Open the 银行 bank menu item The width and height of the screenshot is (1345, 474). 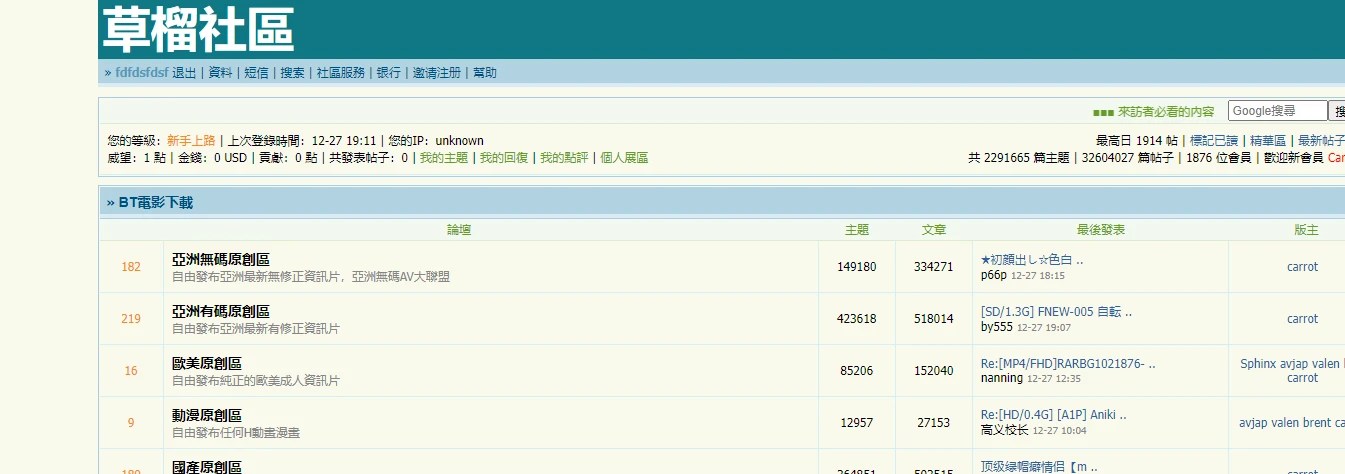389,73
